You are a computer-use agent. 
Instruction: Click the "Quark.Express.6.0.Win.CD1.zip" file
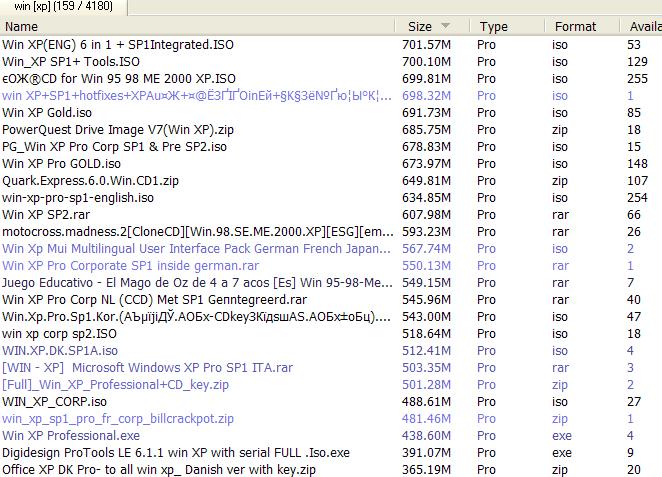[x=90, y=181]
